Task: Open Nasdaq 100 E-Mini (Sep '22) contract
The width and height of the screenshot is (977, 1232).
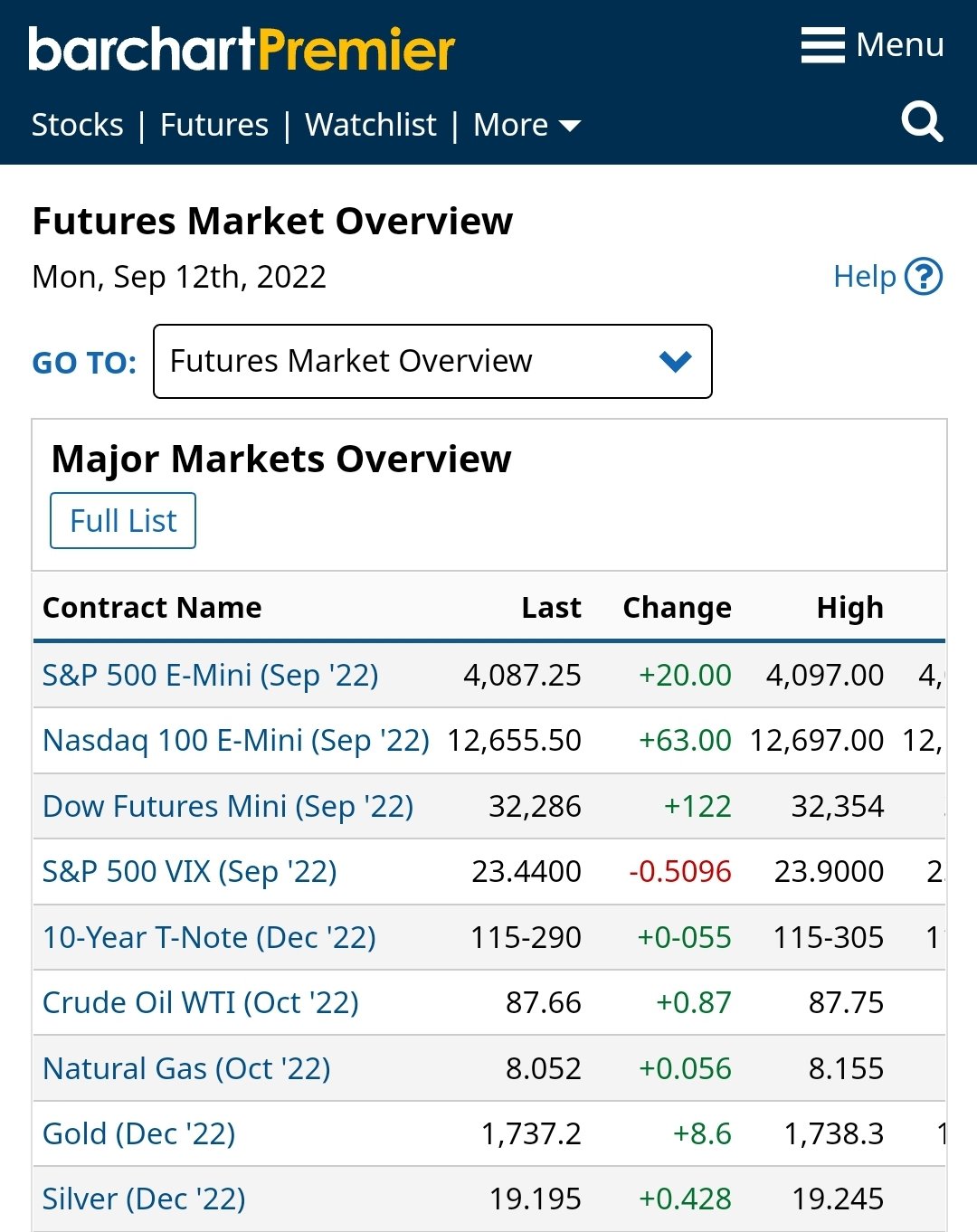Action: click(235, 741)
